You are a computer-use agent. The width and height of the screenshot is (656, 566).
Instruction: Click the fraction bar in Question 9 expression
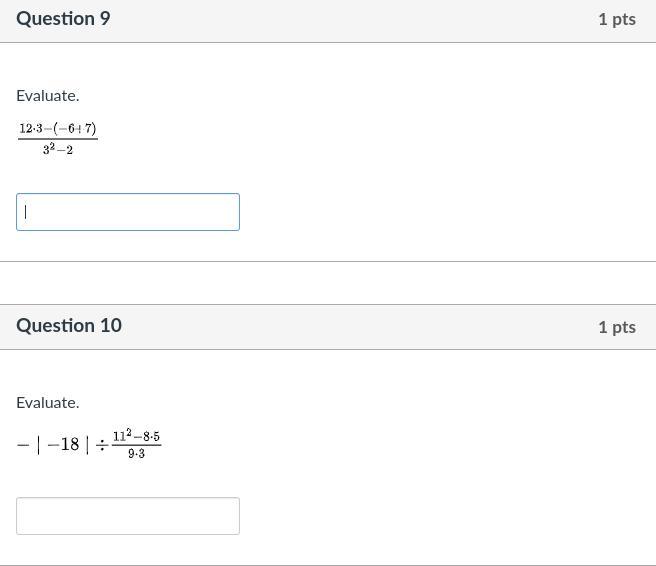click(x=57, y=140)
